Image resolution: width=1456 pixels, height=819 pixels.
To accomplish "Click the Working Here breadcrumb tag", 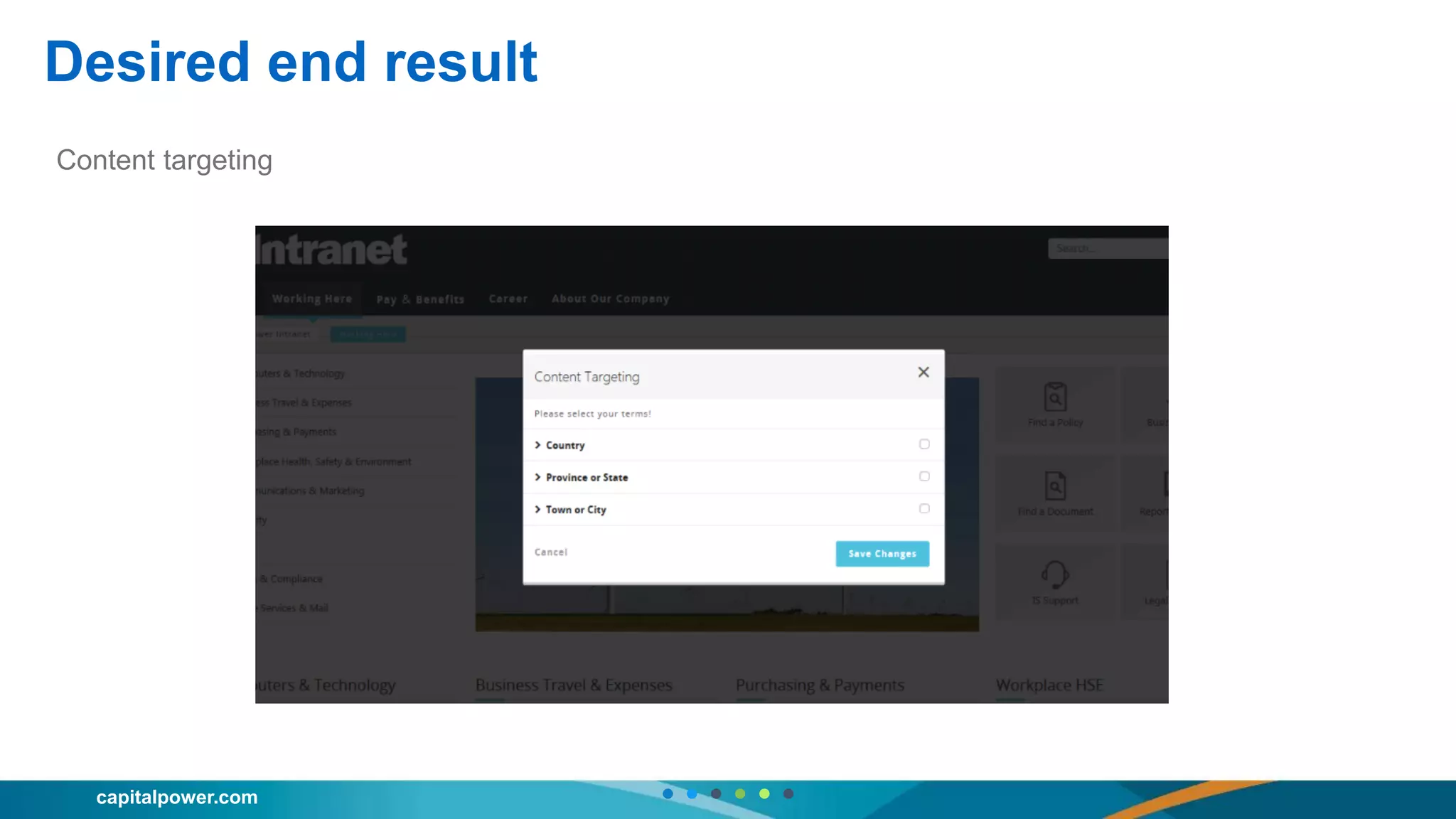I will click(x=368, y=334).
